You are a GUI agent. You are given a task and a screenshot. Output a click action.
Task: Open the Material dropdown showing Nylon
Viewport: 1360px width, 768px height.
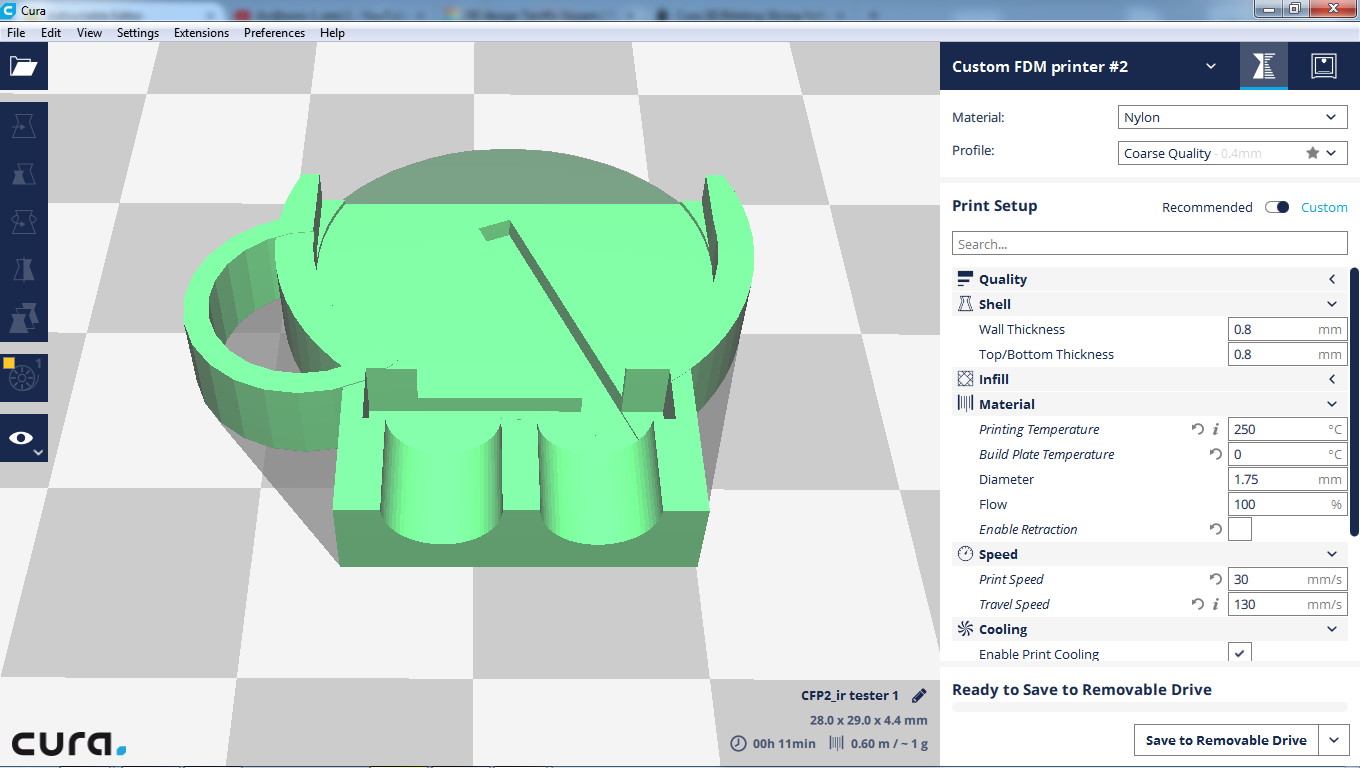pyautogui.click(x=1232, y=117)
